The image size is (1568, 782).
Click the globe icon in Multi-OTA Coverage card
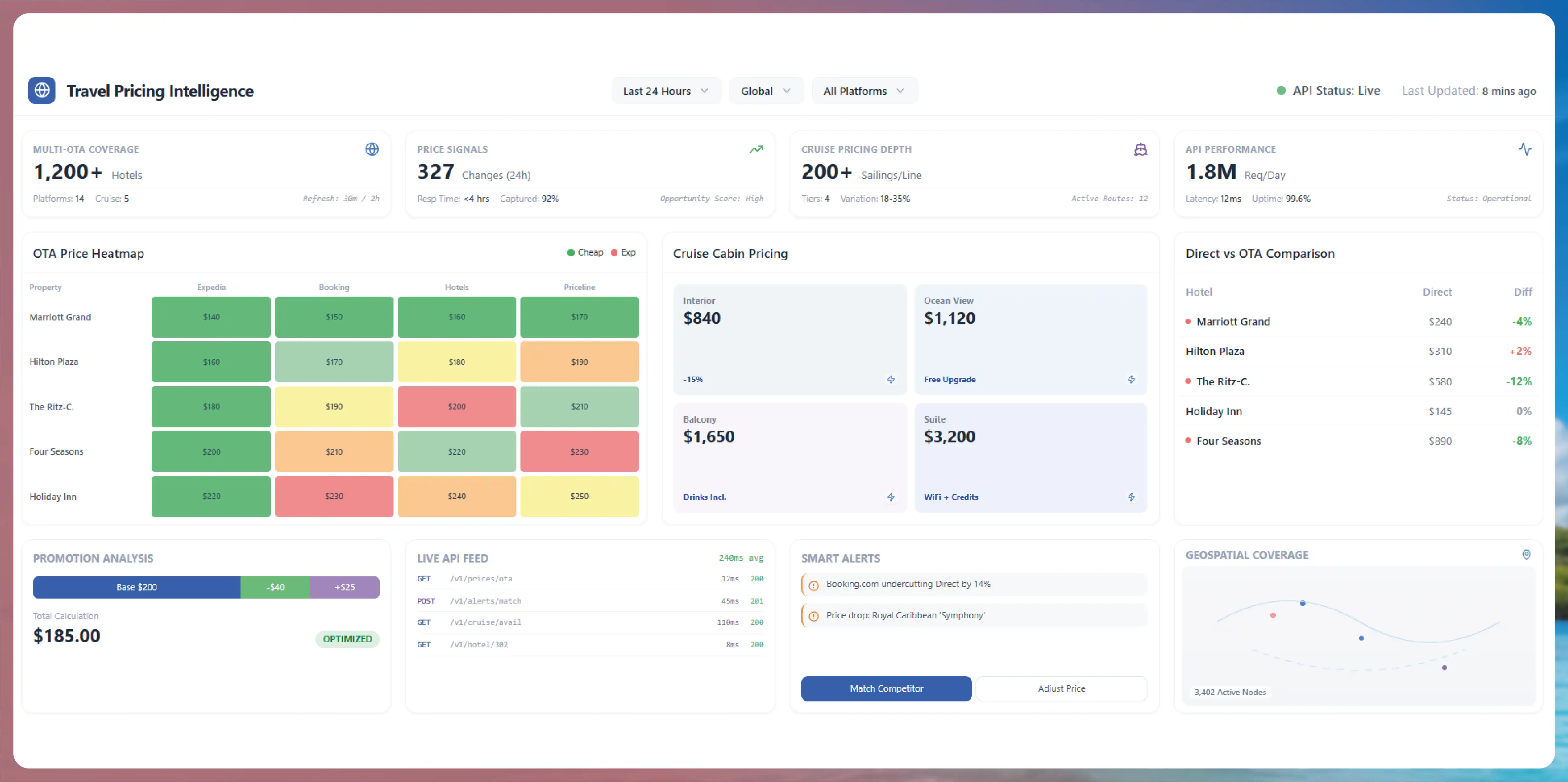coord(372,149)
